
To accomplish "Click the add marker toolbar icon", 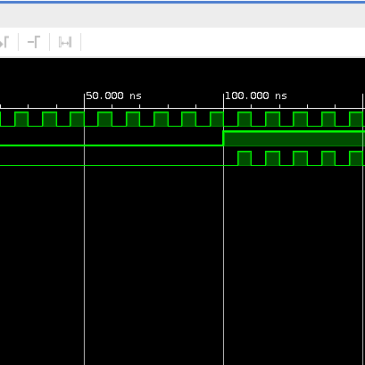I will pyautogui.click(x=34, y=42).
